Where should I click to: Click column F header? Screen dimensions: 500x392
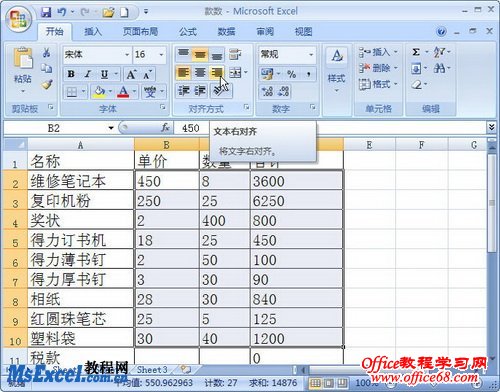coord(422,145)
